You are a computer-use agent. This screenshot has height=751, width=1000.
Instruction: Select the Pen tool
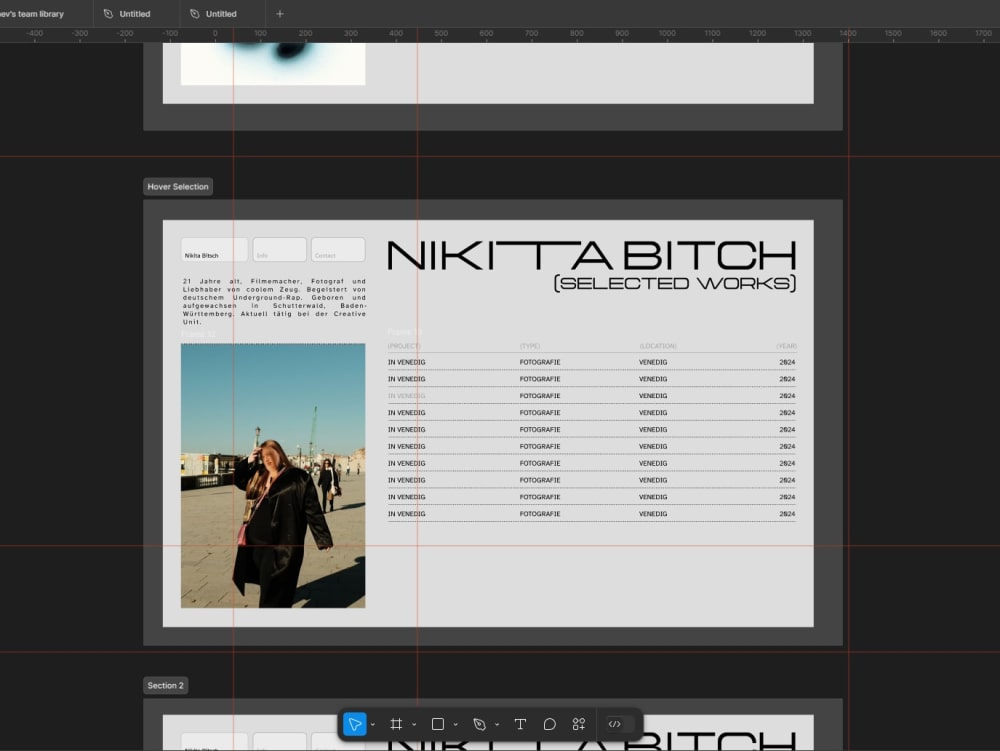479,724
